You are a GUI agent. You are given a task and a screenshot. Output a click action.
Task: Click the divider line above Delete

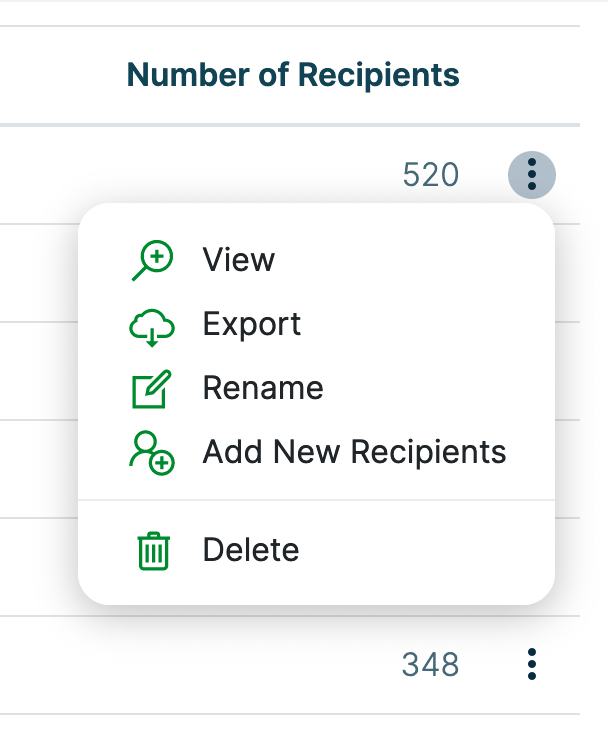(x=316, y=500)
